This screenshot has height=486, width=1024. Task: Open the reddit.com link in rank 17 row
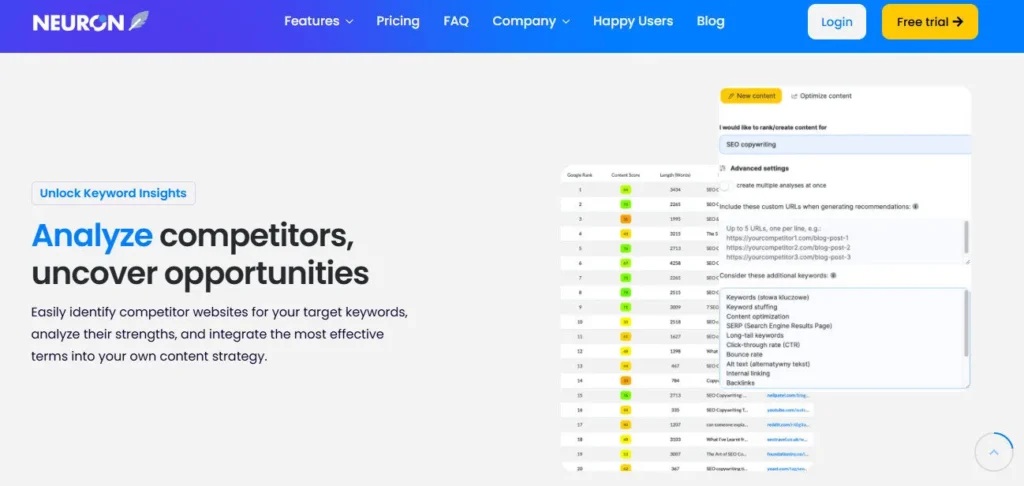788,425
